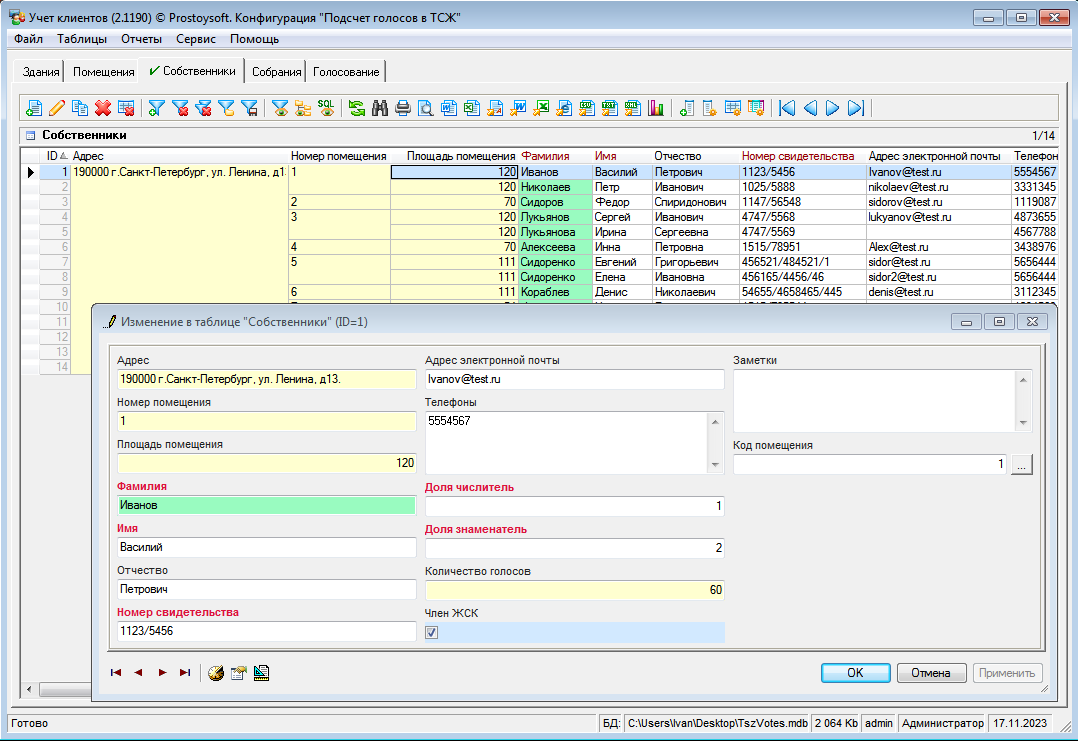Switch to the Голосование tab
The image size is (1078, 741).
[346, 72]
